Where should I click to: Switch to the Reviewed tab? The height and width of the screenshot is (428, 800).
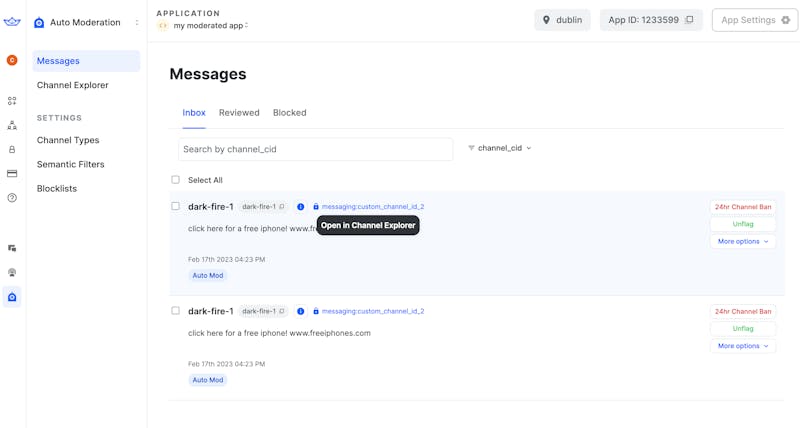click(x=239, y=113)
